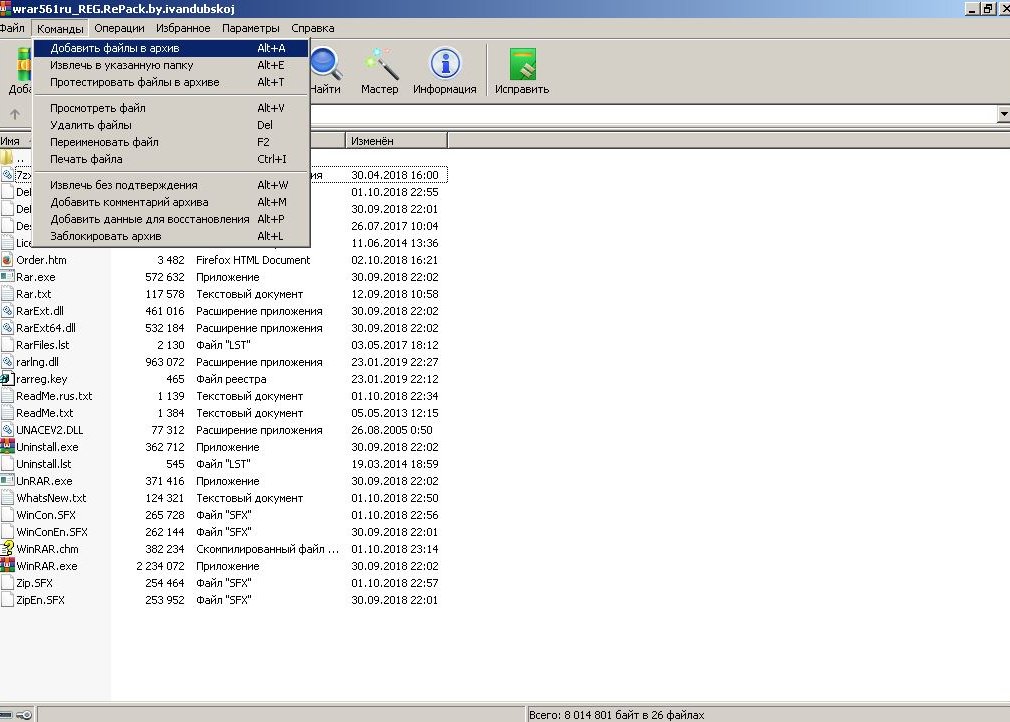
Task: Click the status text 'Всего: 8 014 801 байт в 26 файлах'
Action: pyautogui.click(x=616, y=715)
